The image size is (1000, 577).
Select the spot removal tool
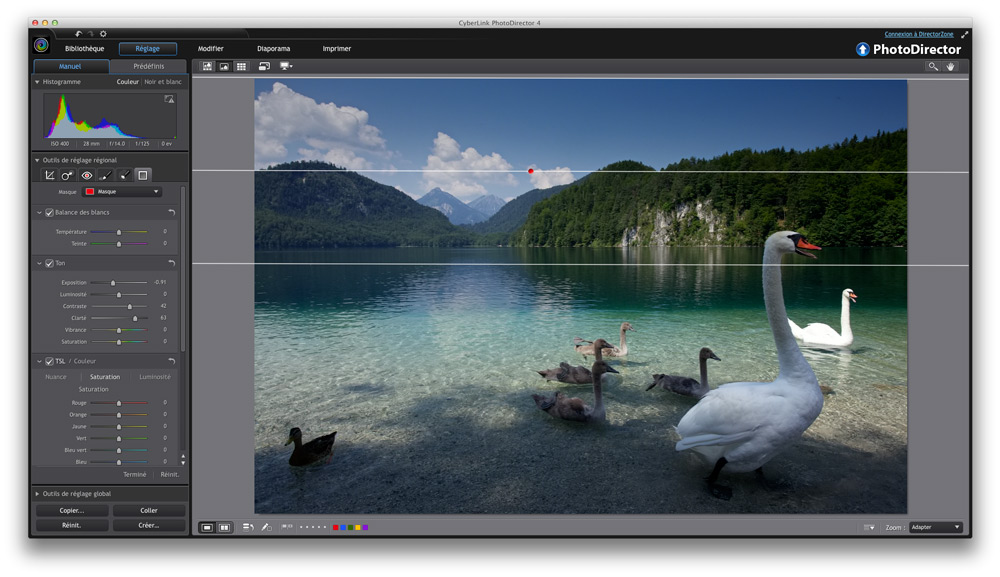[68, 175]
